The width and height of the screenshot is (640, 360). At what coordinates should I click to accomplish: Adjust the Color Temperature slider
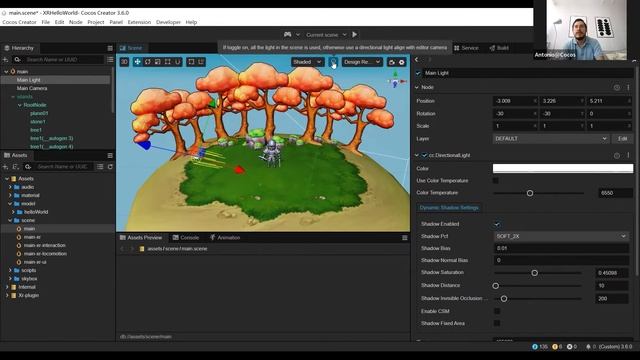click(x=538, y=193)
